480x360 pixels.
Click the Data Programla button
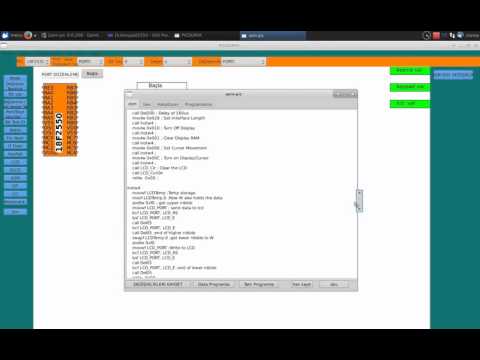[x=214, y=284]
